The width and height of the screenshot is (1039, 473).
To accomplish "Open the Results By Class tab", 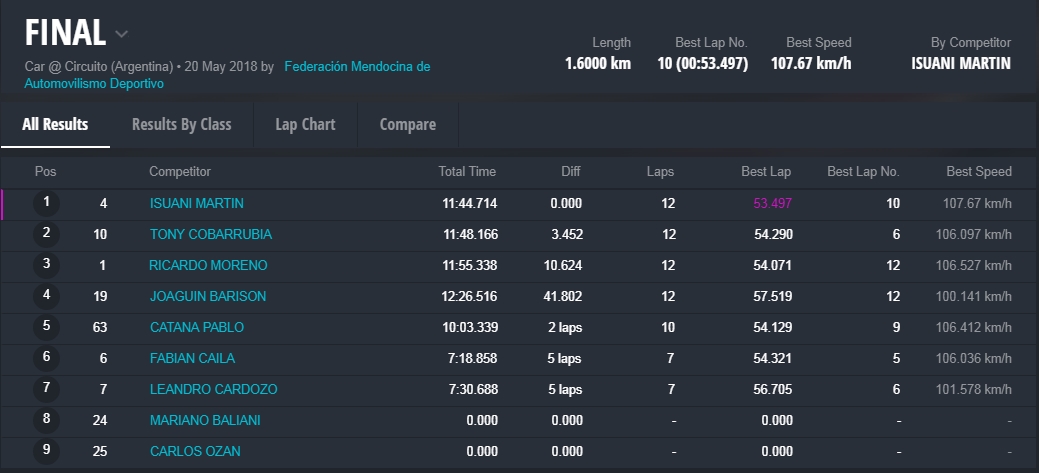I will [181, 125].
